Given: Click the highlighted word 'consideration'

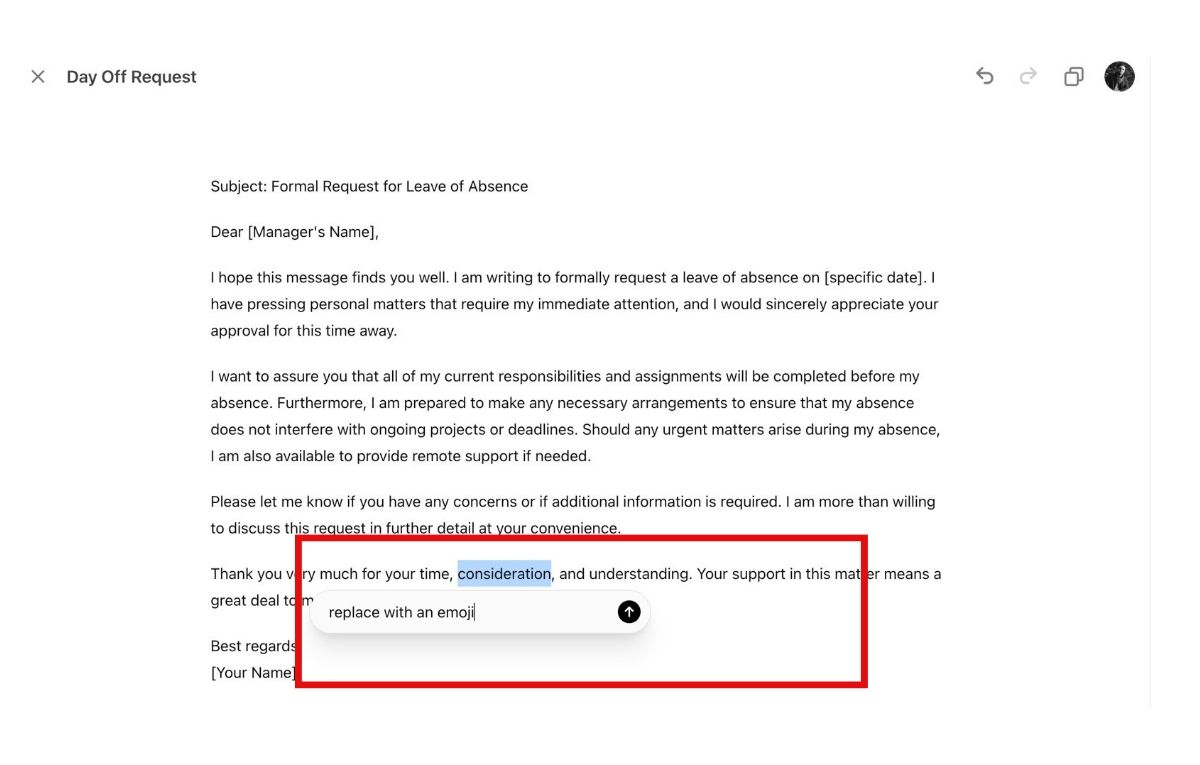Looking at the screenshot, I should pos(504,574).
